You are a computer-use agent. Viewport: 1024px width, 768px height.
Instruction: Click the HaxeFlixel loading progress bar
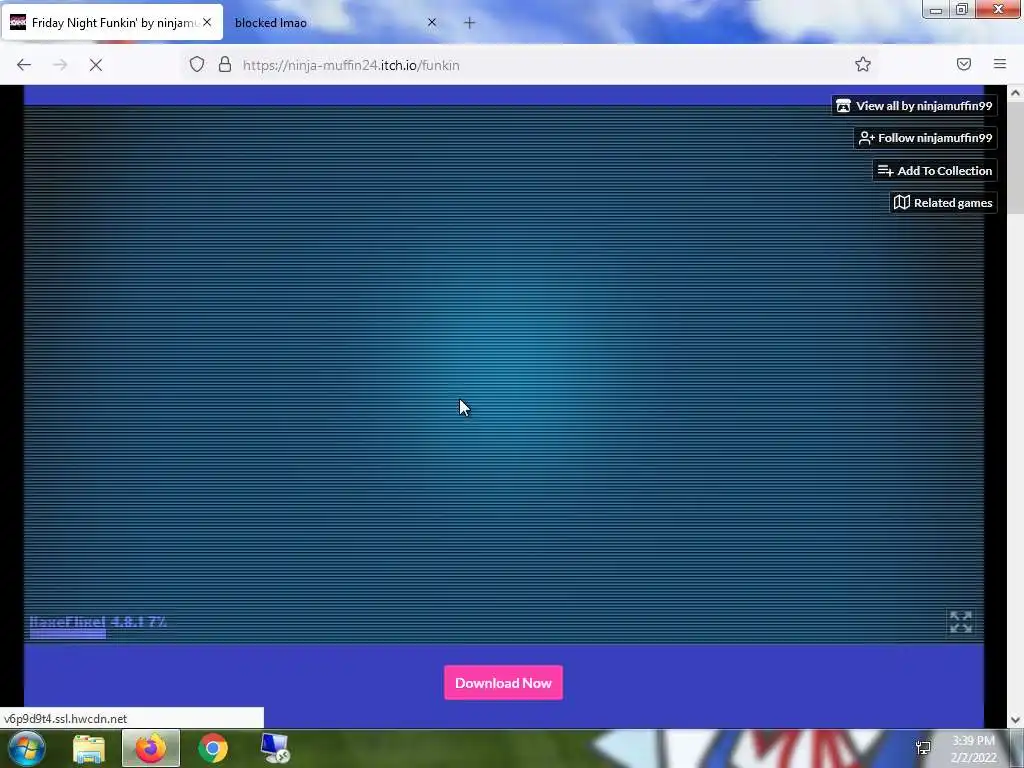[x=68, y=633]
